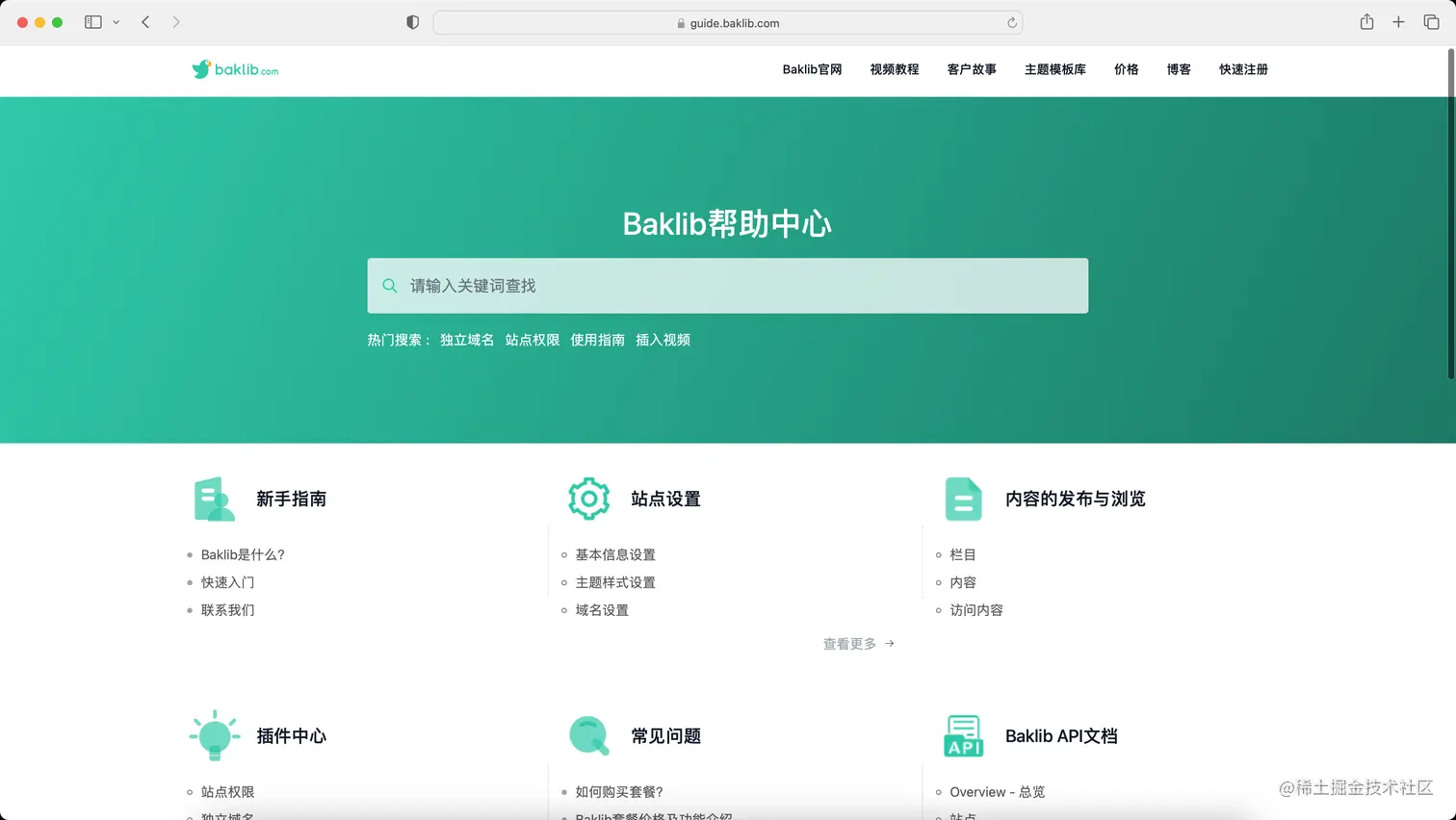1456x820 pixels.
Task: Open 站点权限 under 插件中心
Action: click(x=228, y=792)
